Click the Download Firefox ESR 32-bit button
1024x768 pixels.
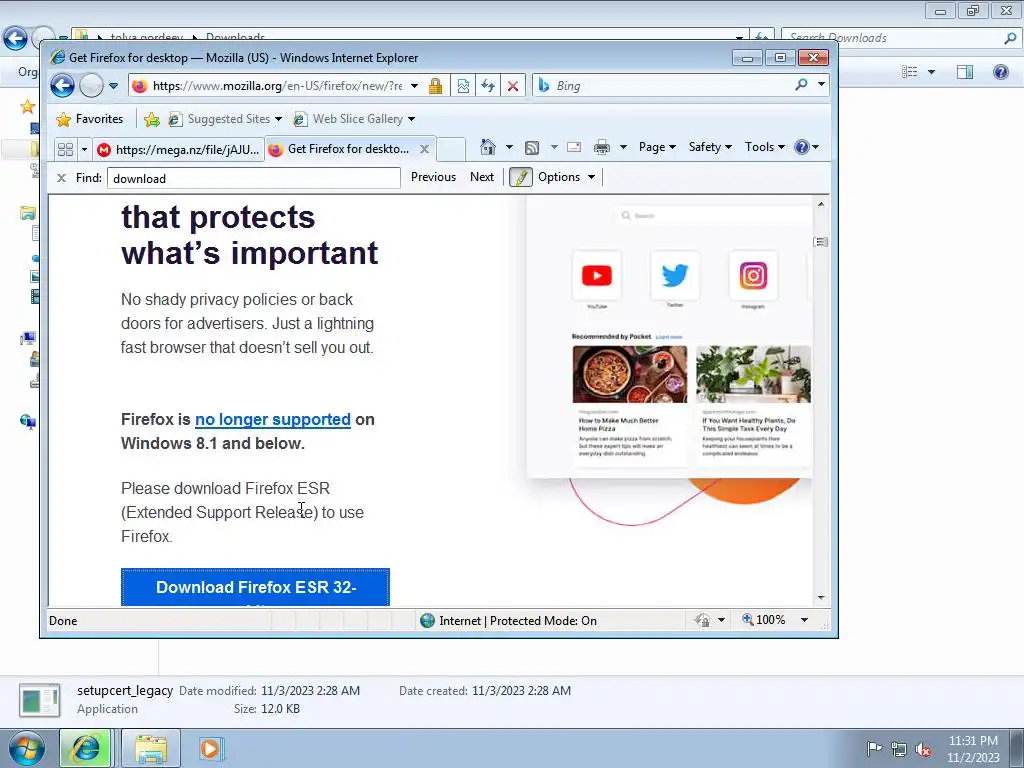[x=255, y=587]
